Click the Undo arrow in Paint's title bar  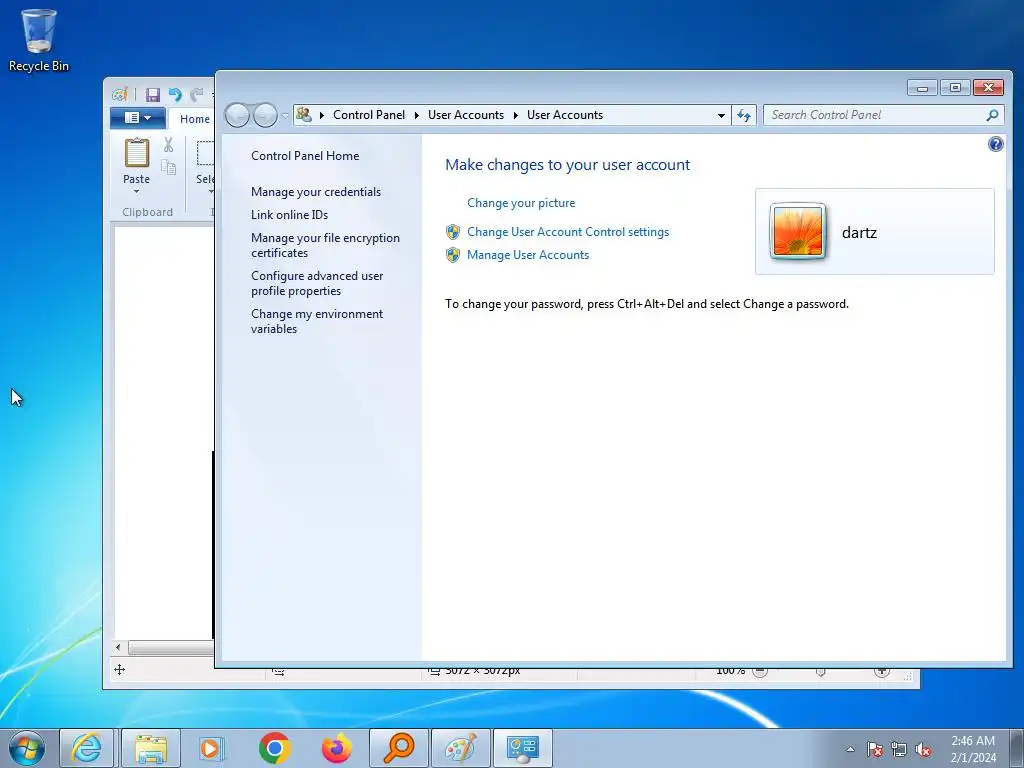pyautogui.click(x=174, y=95)
